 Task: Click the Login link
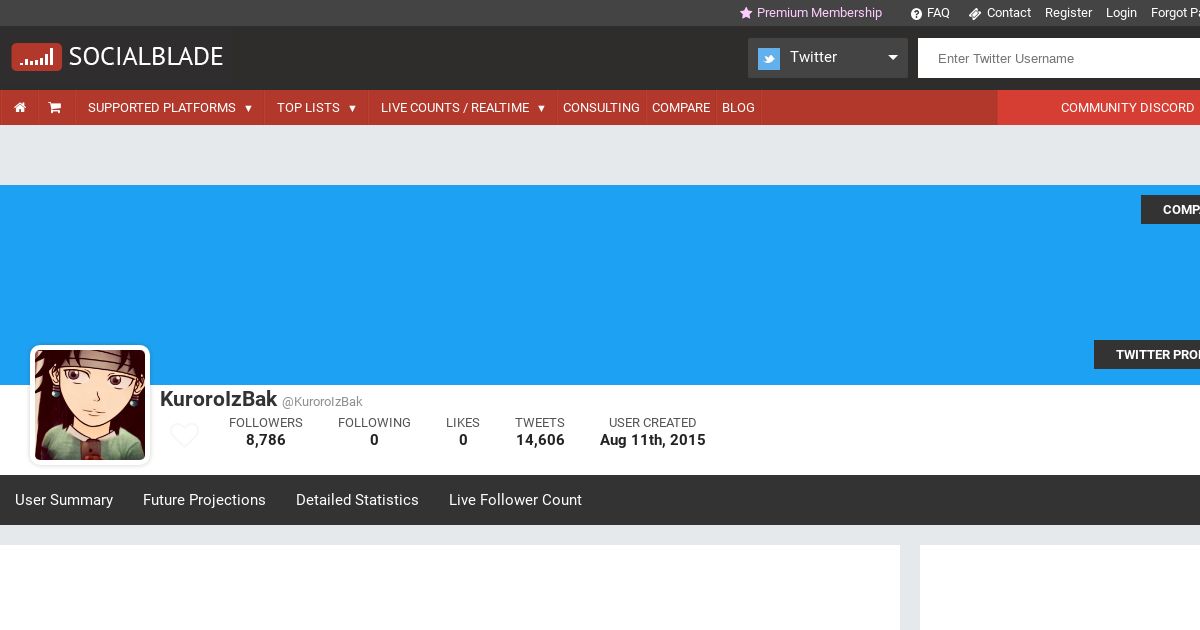click(1121, 13)
